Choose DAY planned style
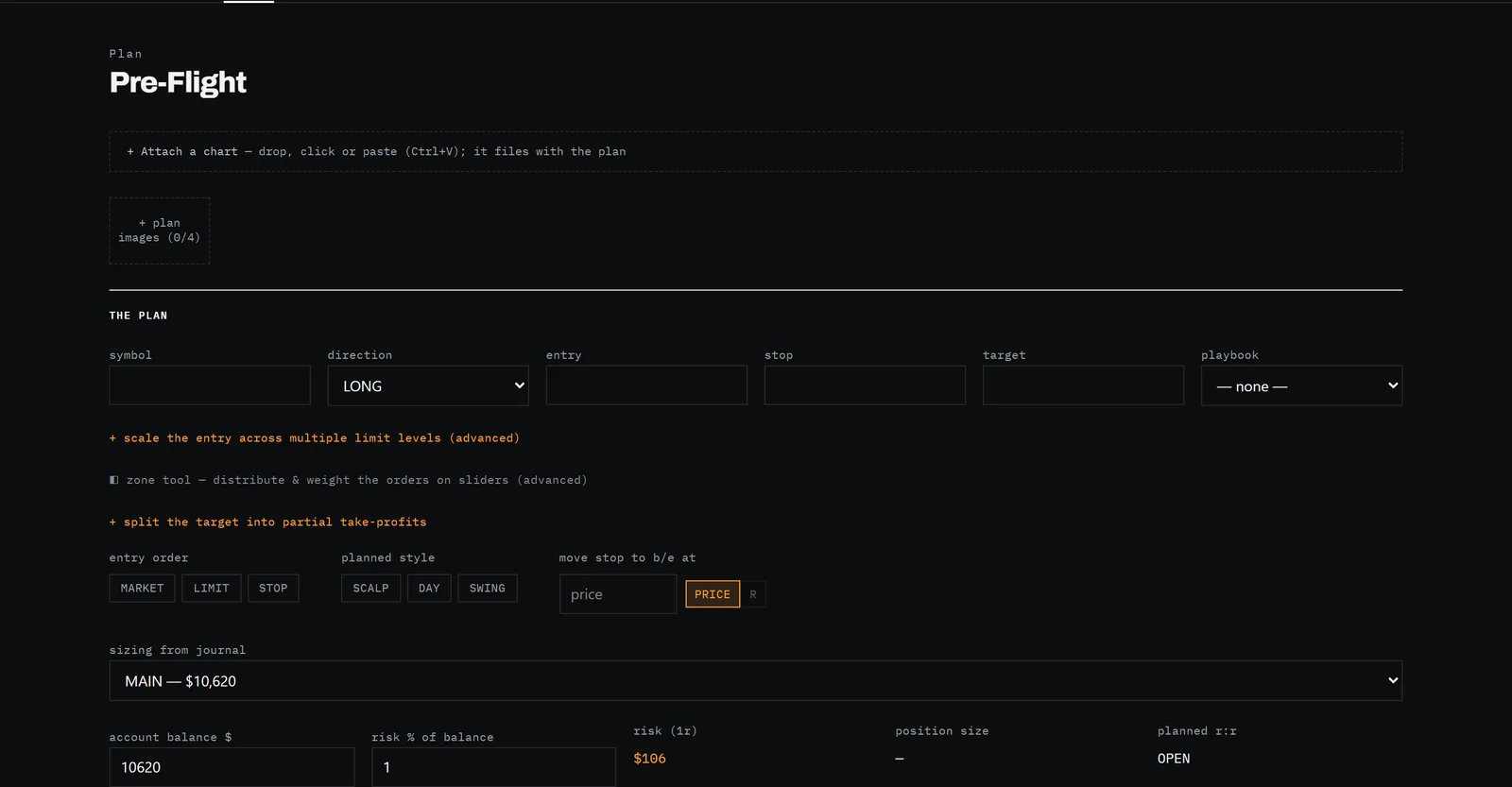This screenshot has width=1512, height=787. point(429,588)
